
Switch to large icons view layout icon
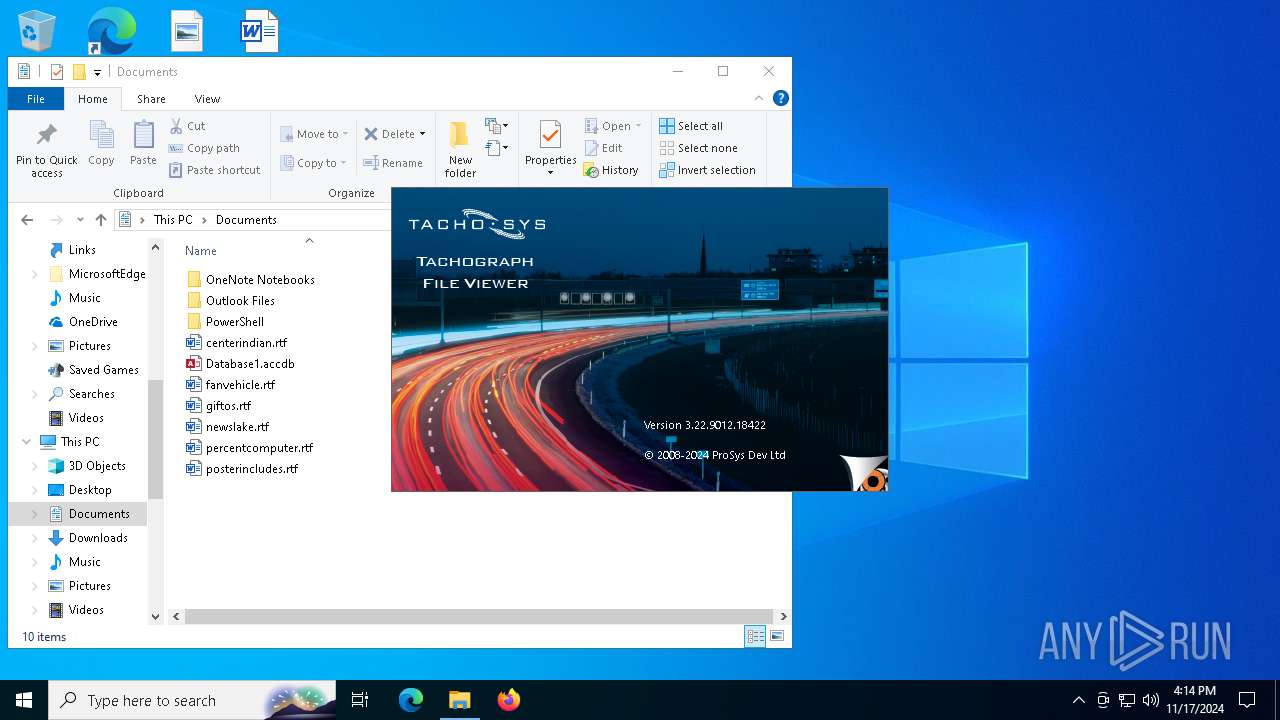coord(776,636)
